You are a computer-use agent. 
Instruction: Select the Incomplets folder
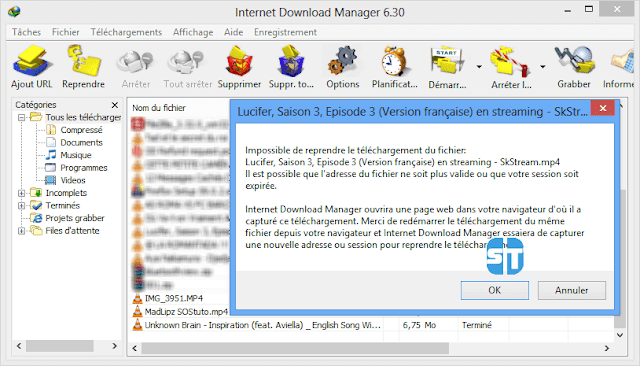pyautogui.click(x=66, y=193)
